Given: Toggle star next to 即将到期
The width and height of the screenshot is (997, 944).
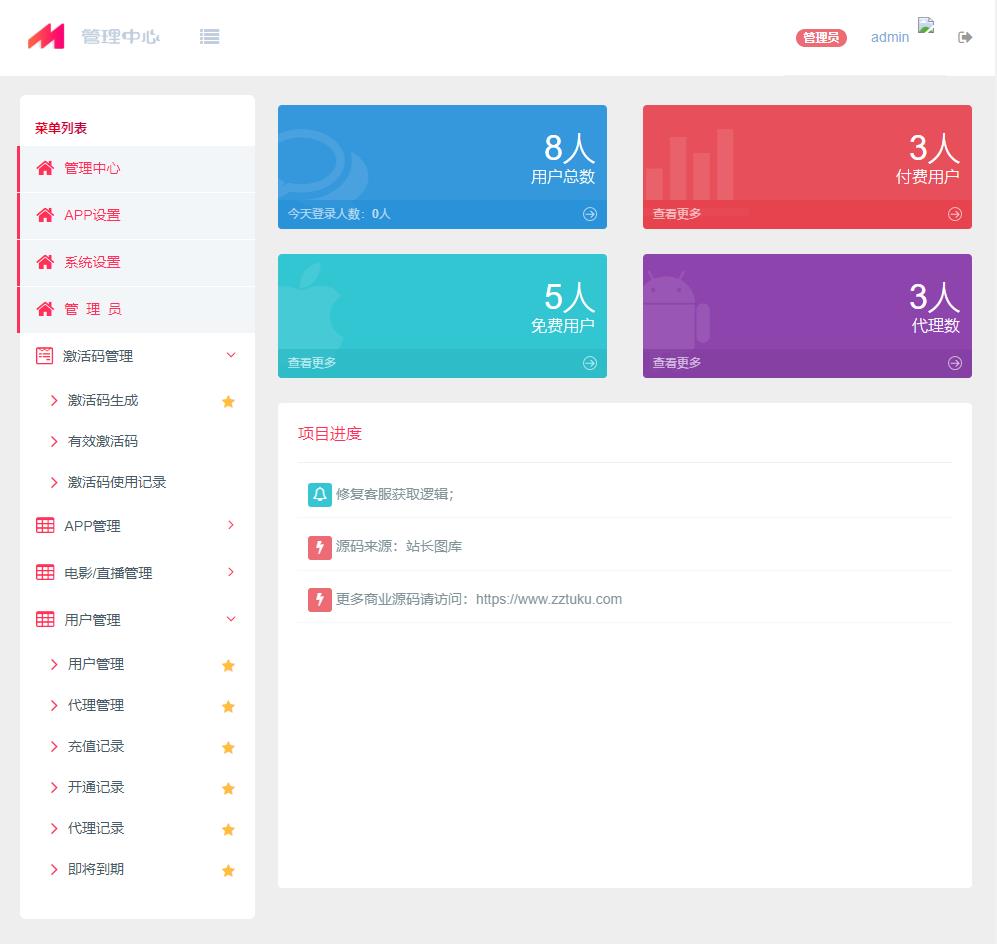Looking at the screenshot, I should [x=228, y=871].
